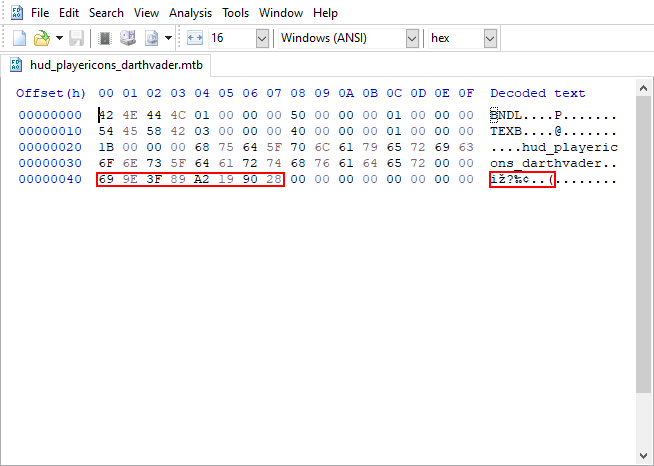The image size is (654, 466).
Task: Click the New file toolbar icon
Action: coord(19,38)
